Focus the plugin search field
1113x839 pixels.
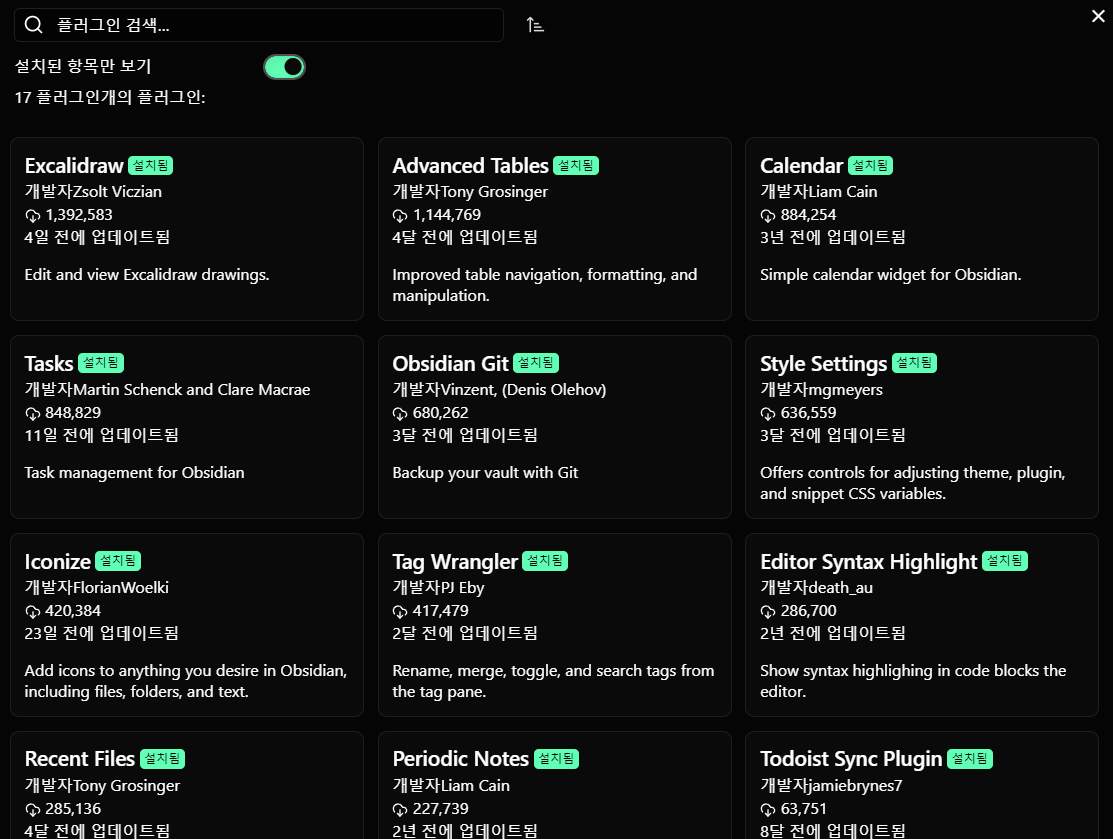click(258, 25)
